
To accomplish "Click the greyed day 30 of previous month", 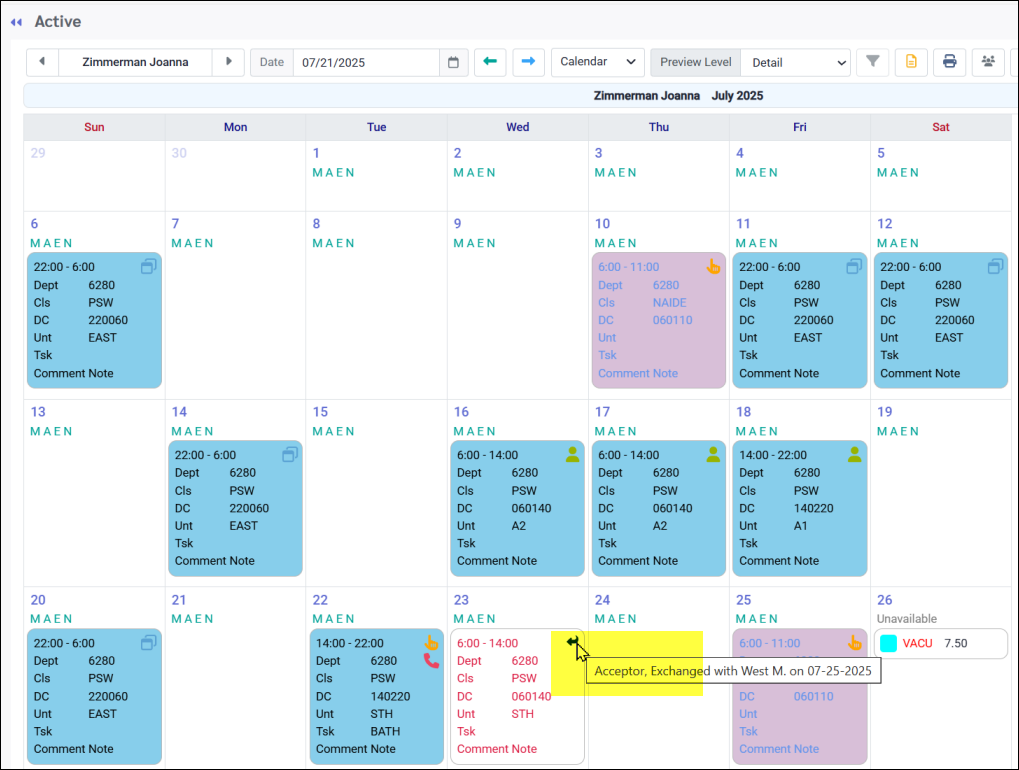I will [x=179, y=153].
